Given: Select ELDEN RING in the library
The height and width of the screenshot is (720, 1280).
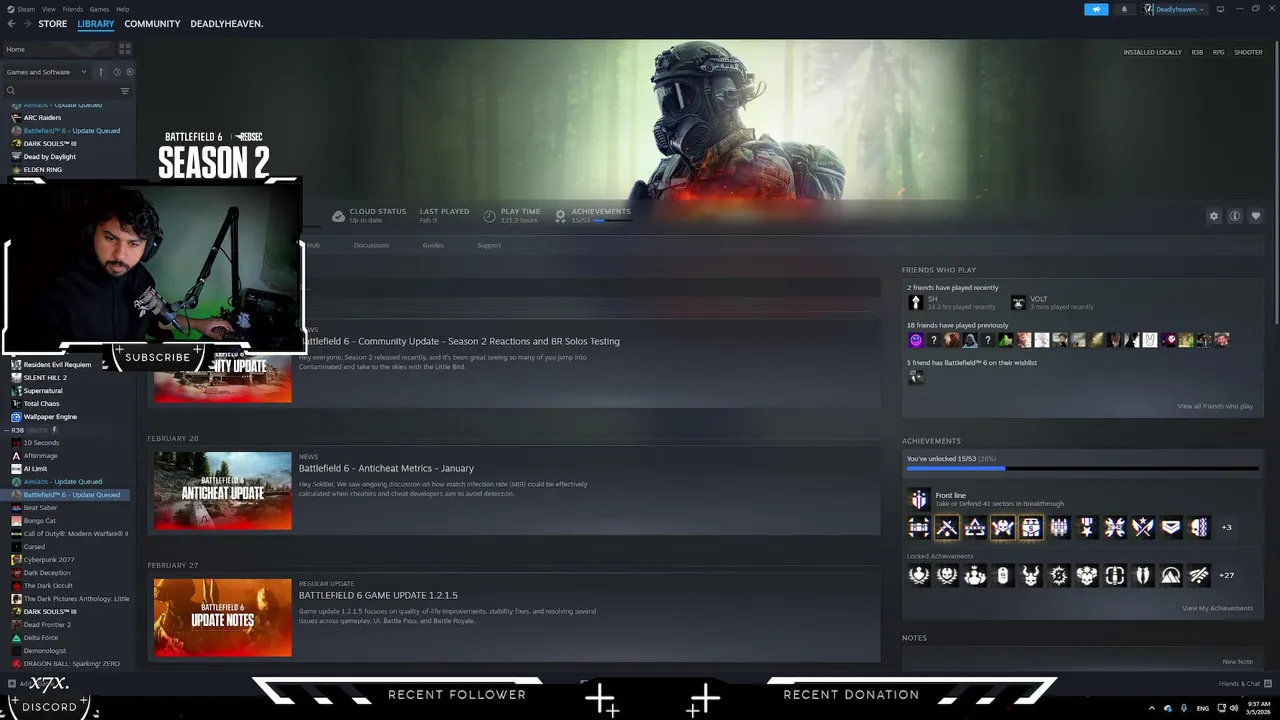Looking at the screenshot, I should 43,170.
